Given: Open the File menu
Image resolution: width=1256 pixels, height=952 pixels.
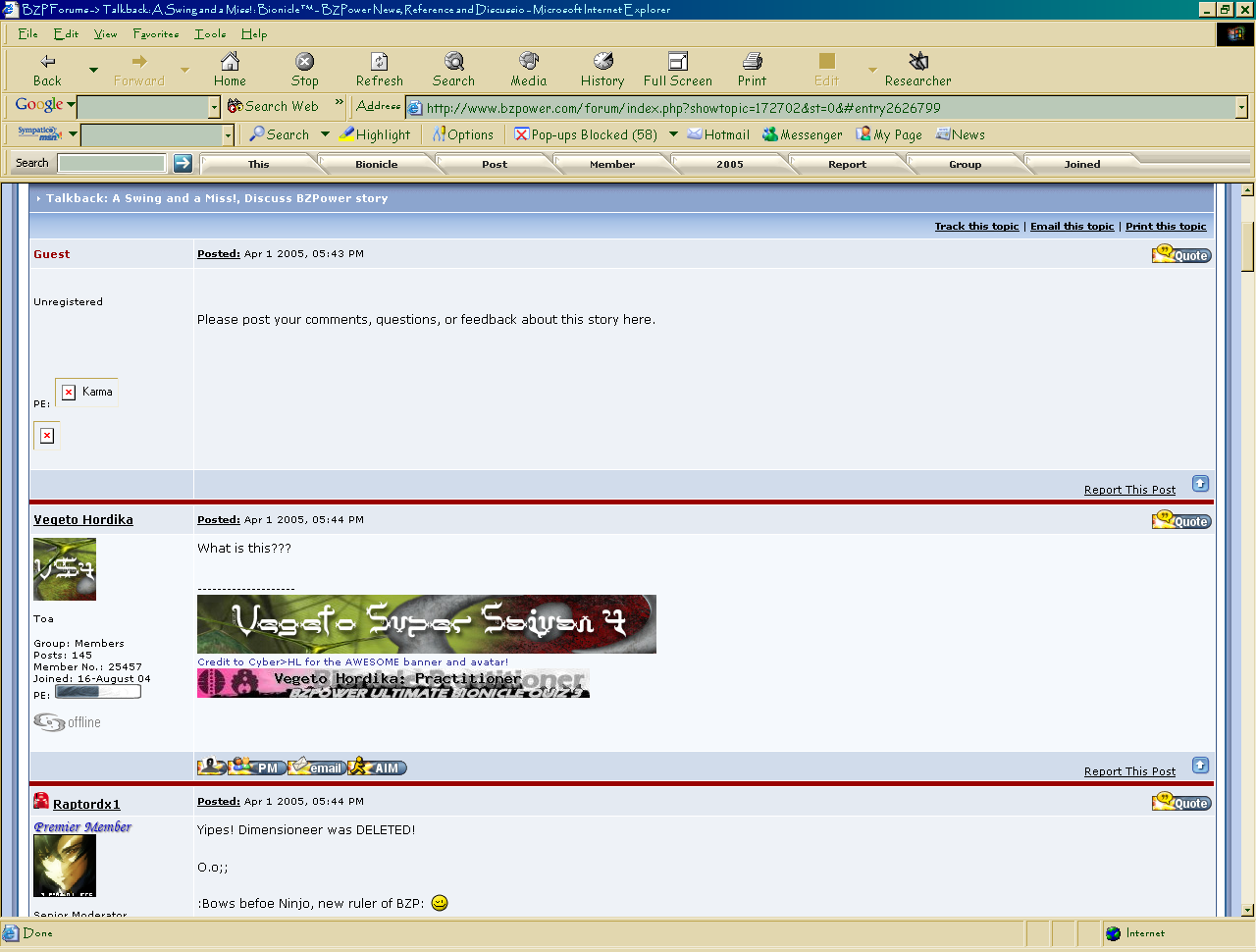Looking at the screenshot, I should (x=27, y=33).
